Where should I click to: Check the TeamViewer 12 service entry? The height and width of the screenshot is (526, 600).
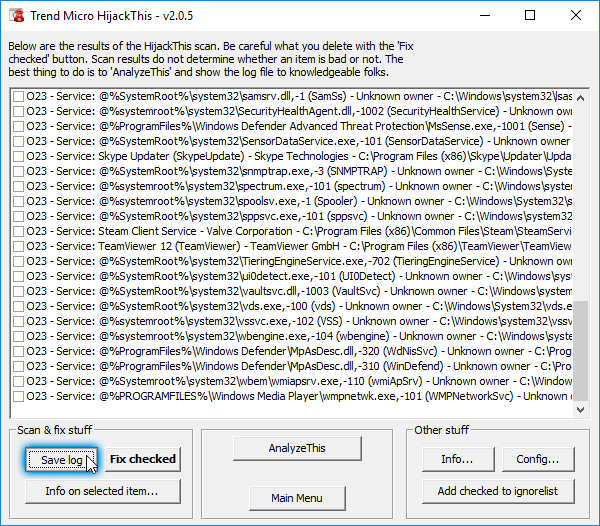[x=18, y=246]
